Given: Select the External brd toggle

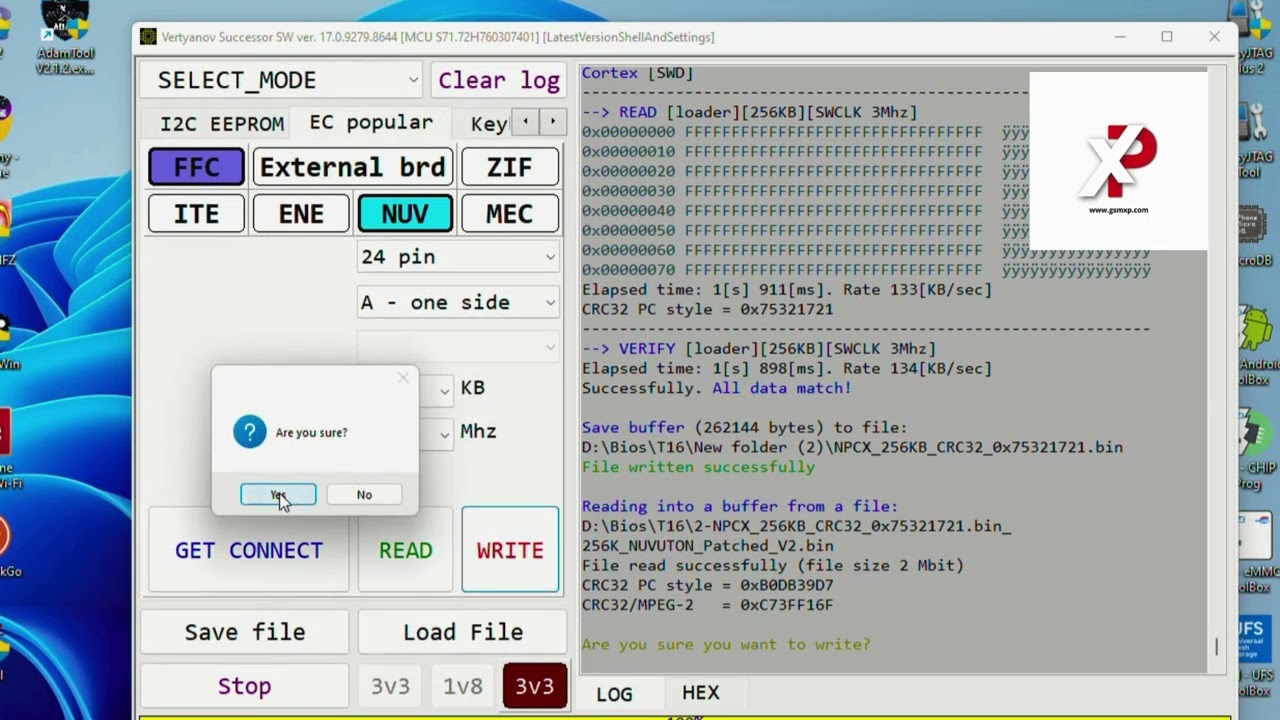Looking at the screenshot, I should point(352,167).
